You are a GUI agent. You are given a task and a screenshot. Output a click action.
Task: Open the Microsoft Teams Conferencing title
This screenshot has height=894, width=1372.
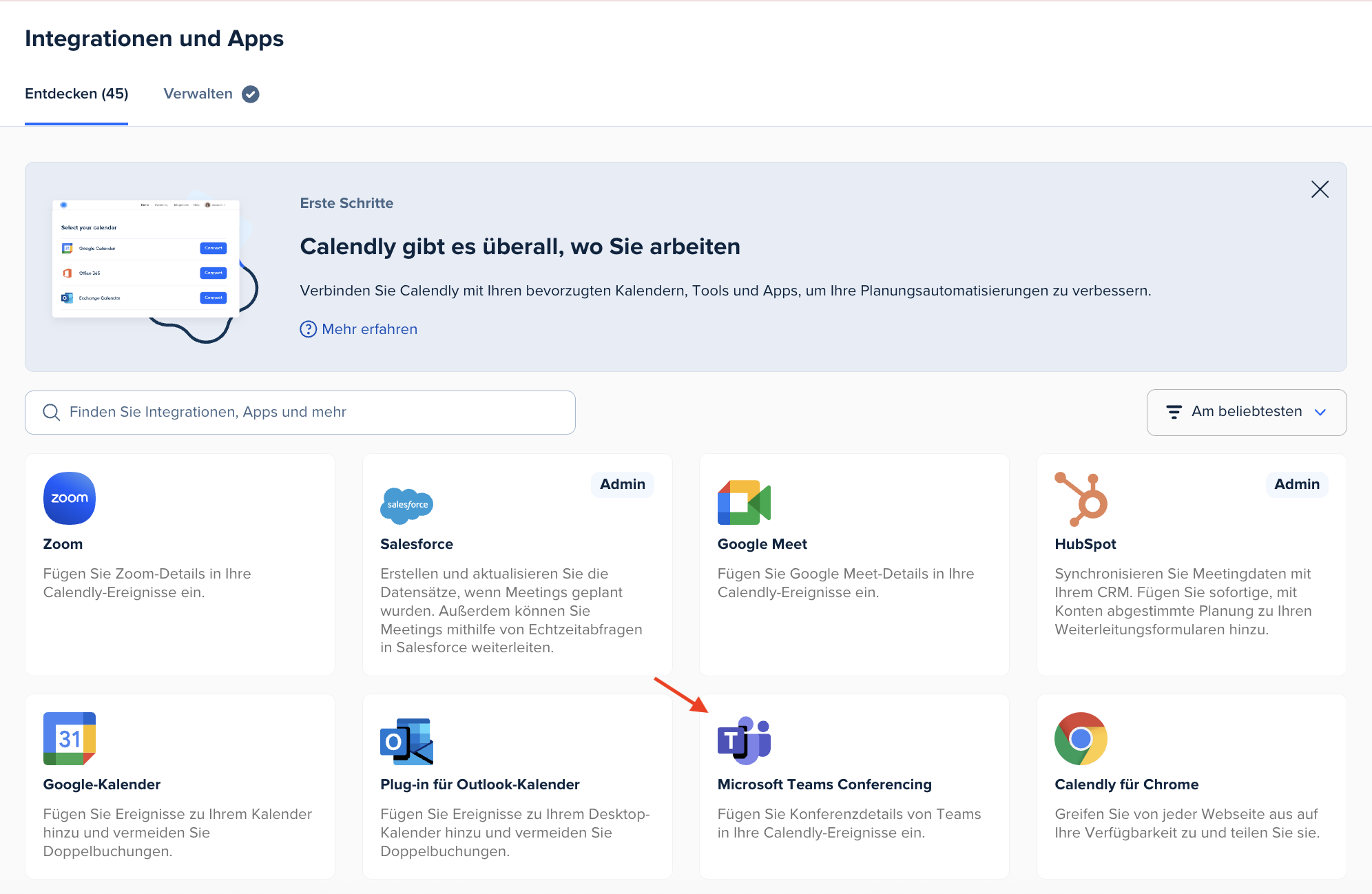[824, 784]
